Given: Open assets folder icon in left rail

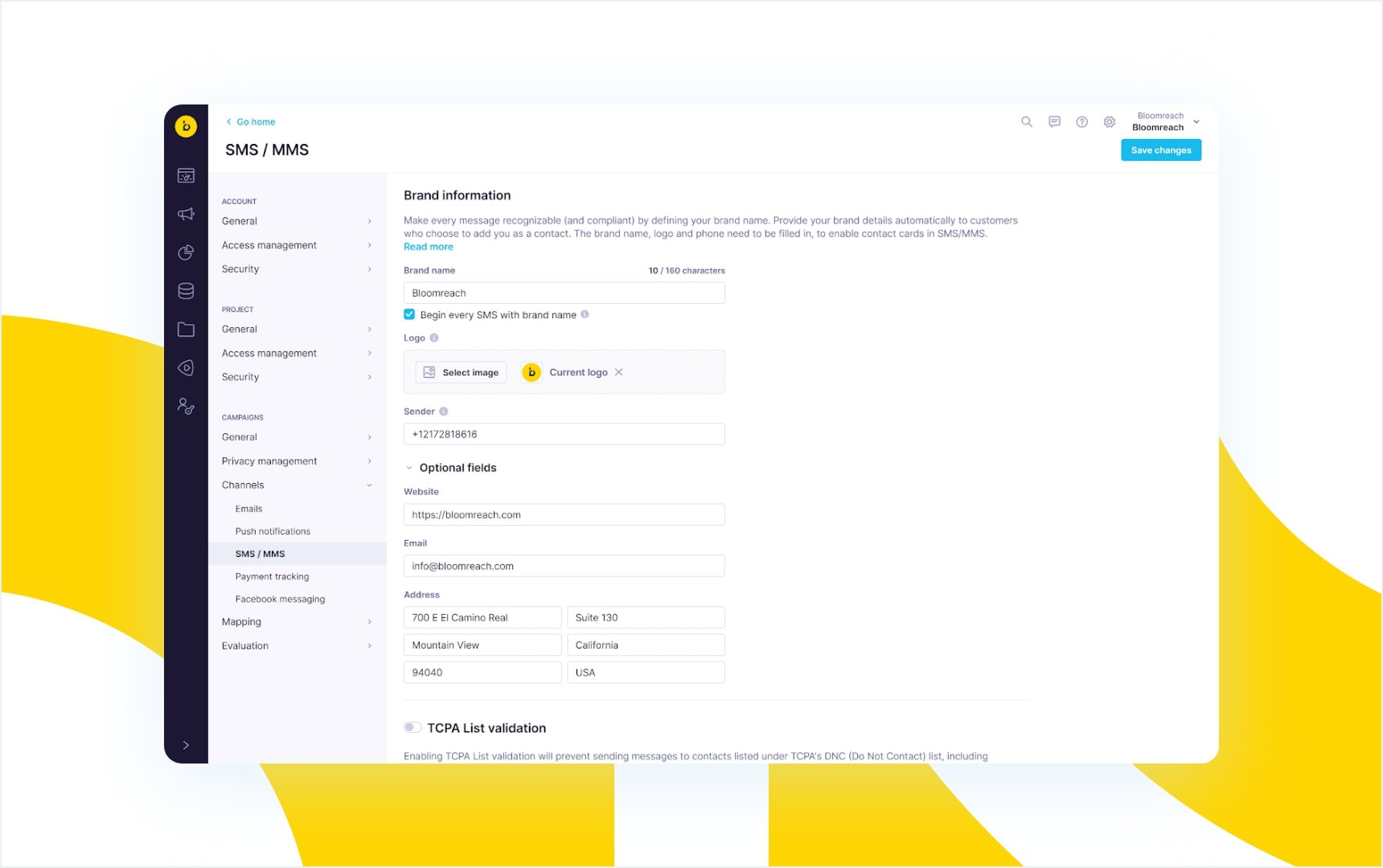Looking at the screenshot, I should click(186, 330).
